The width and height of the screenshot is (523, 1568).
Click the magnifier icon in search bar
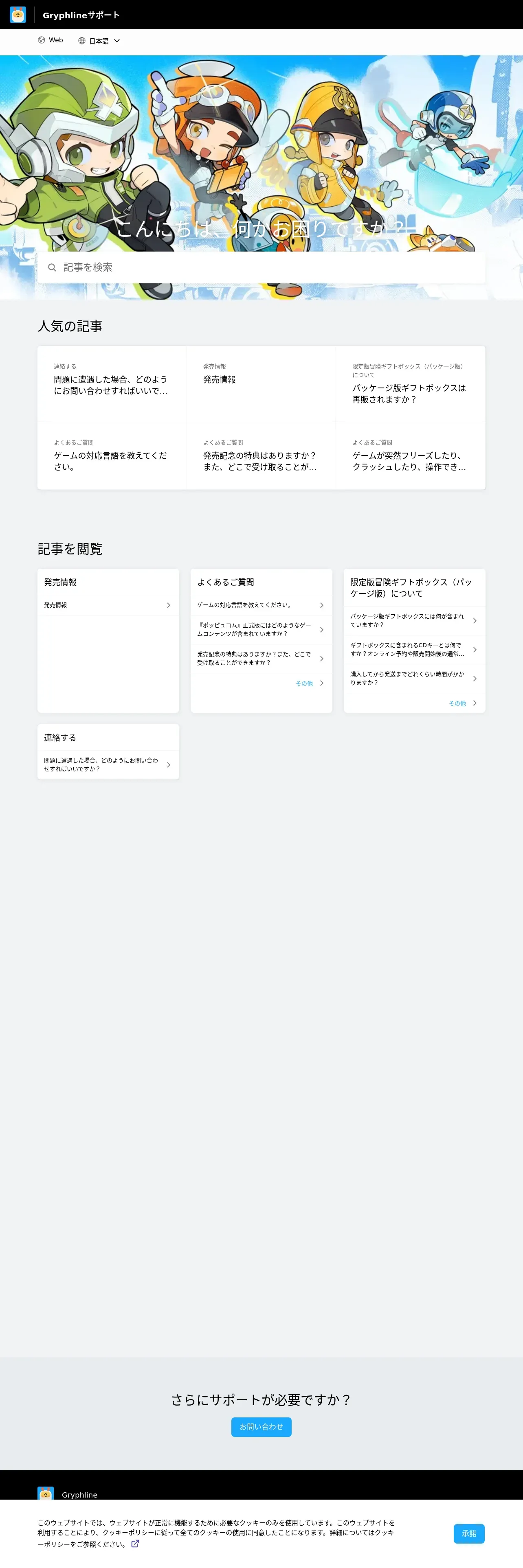pyautogui.click(x=53, y=267)
